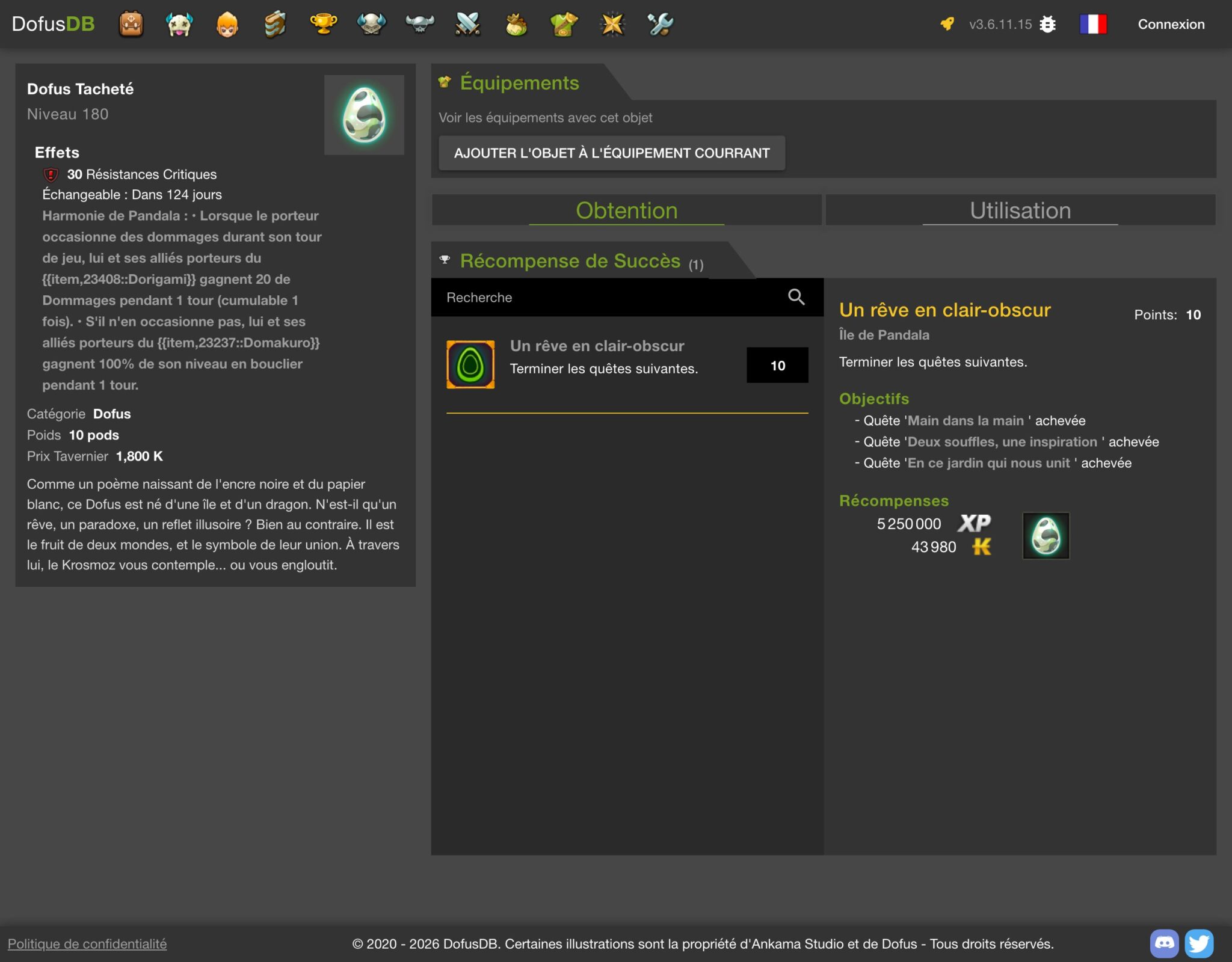Click the Île de Pandala subtitle
This screenshot has height=962, width=1232.
coord(884,335)
